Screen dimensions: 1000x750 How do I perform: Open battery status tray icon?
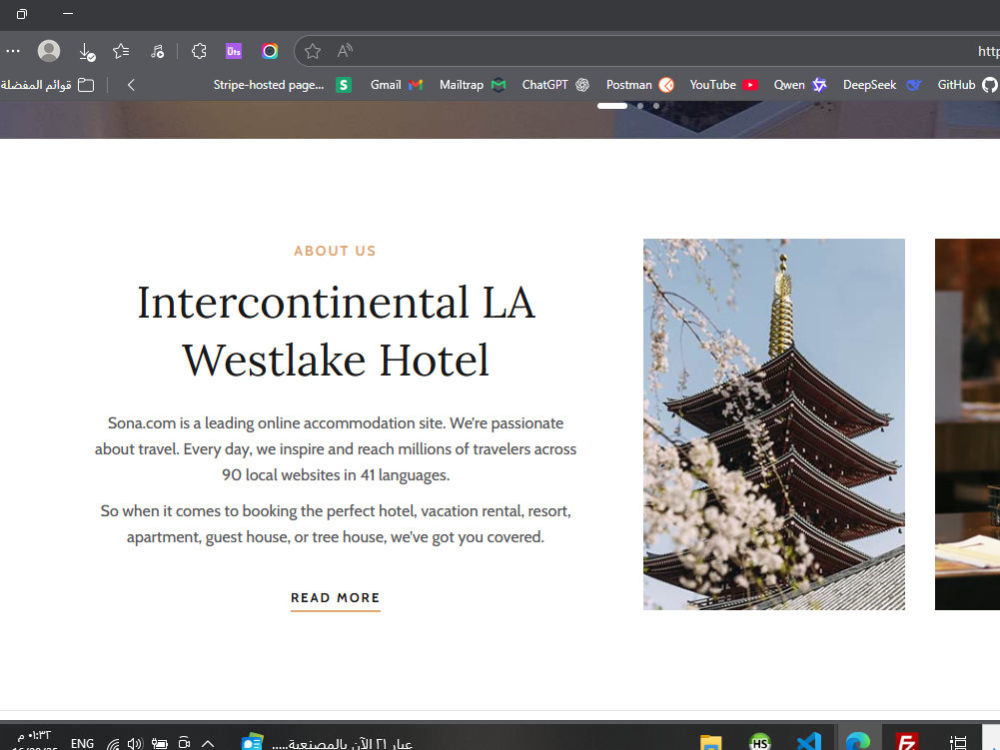[159, 744]
